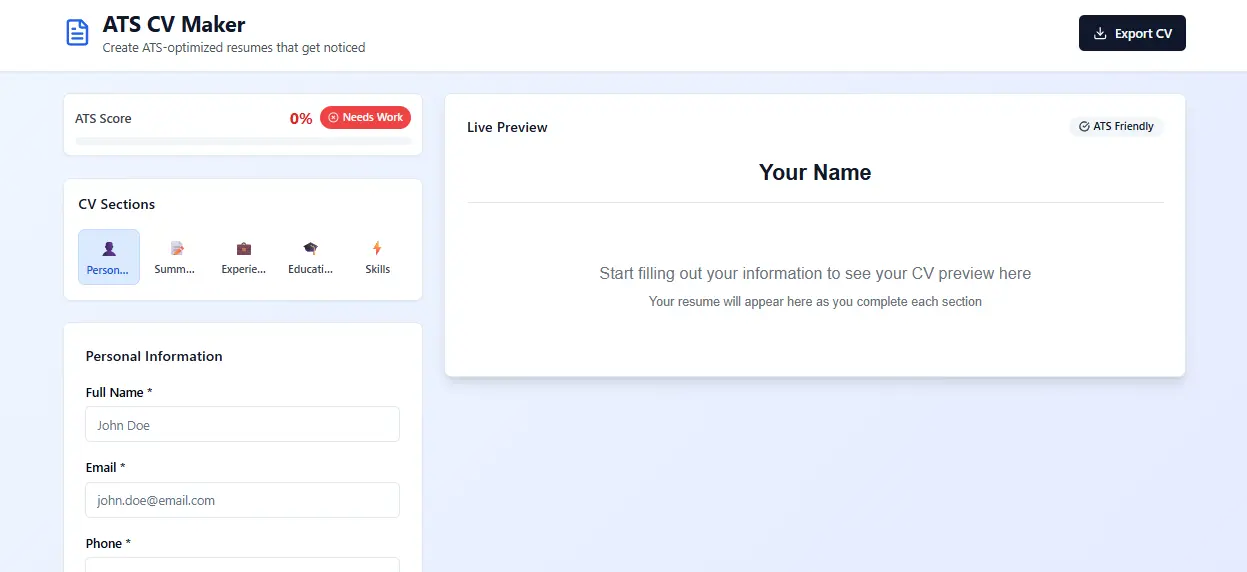Image resolution: width=1247 pixels, height=572 pixels.
Task: Open the Education graduation cap icon
Action: pyautogui.click(x=311, y=248)
